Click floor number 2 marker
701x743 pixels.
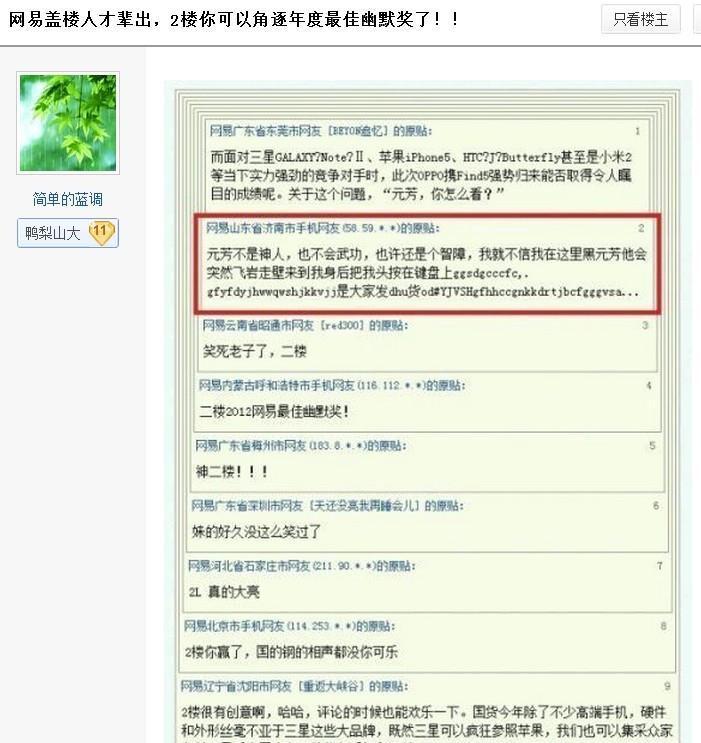pyautogui.click(x=641, y=228)
